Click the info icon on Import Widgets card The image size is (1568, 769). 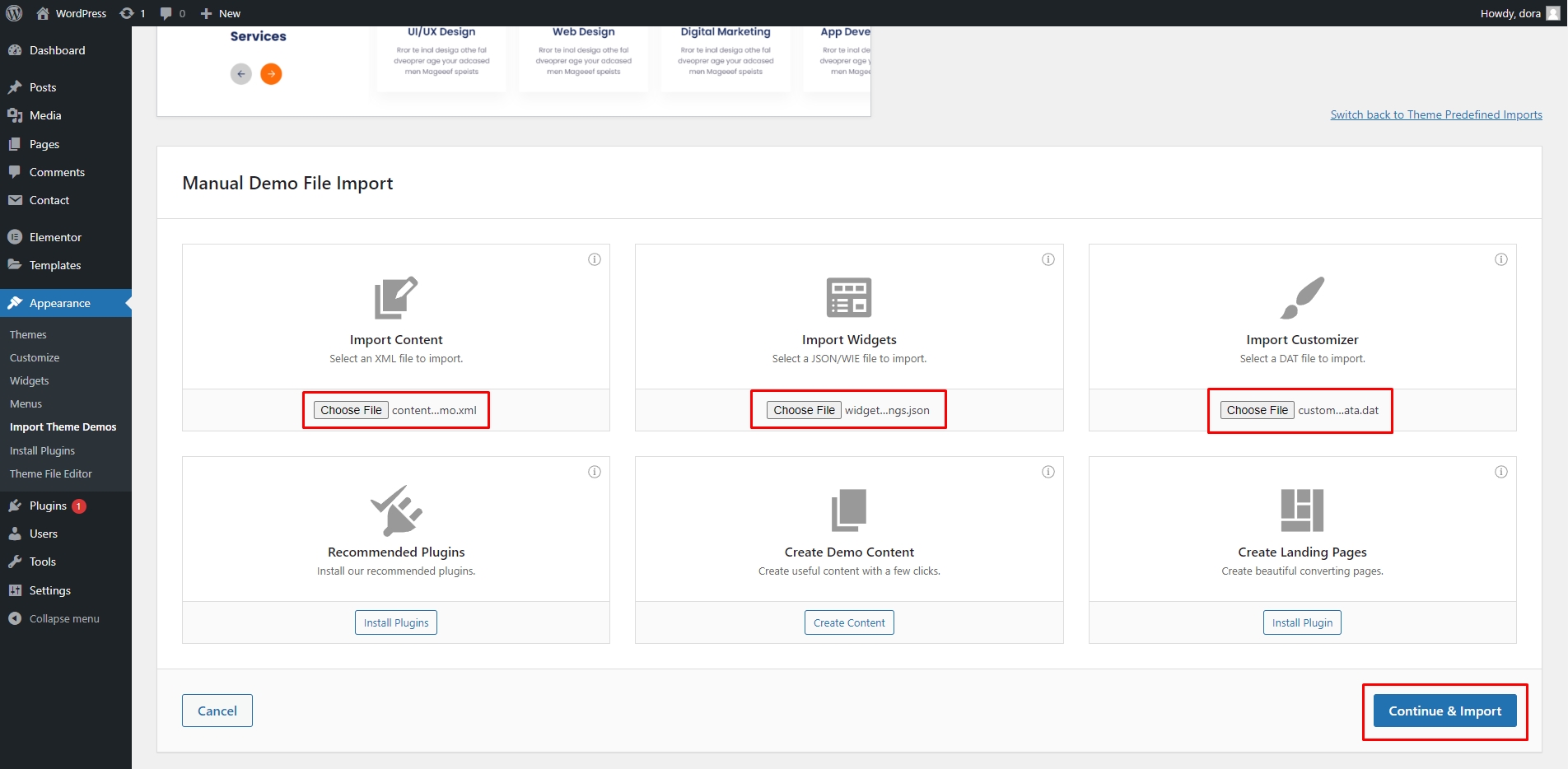(x=1048, y=259)
